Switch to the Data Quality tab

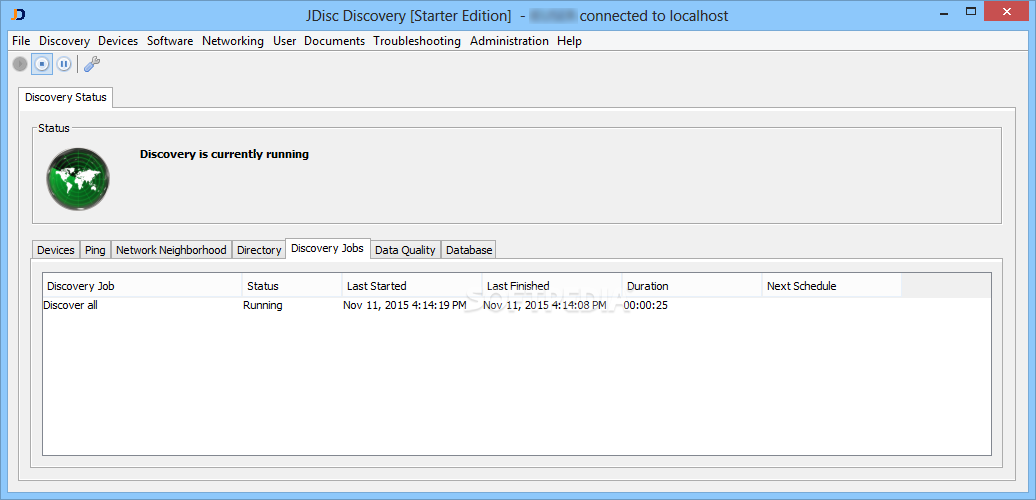coord(405,250)
